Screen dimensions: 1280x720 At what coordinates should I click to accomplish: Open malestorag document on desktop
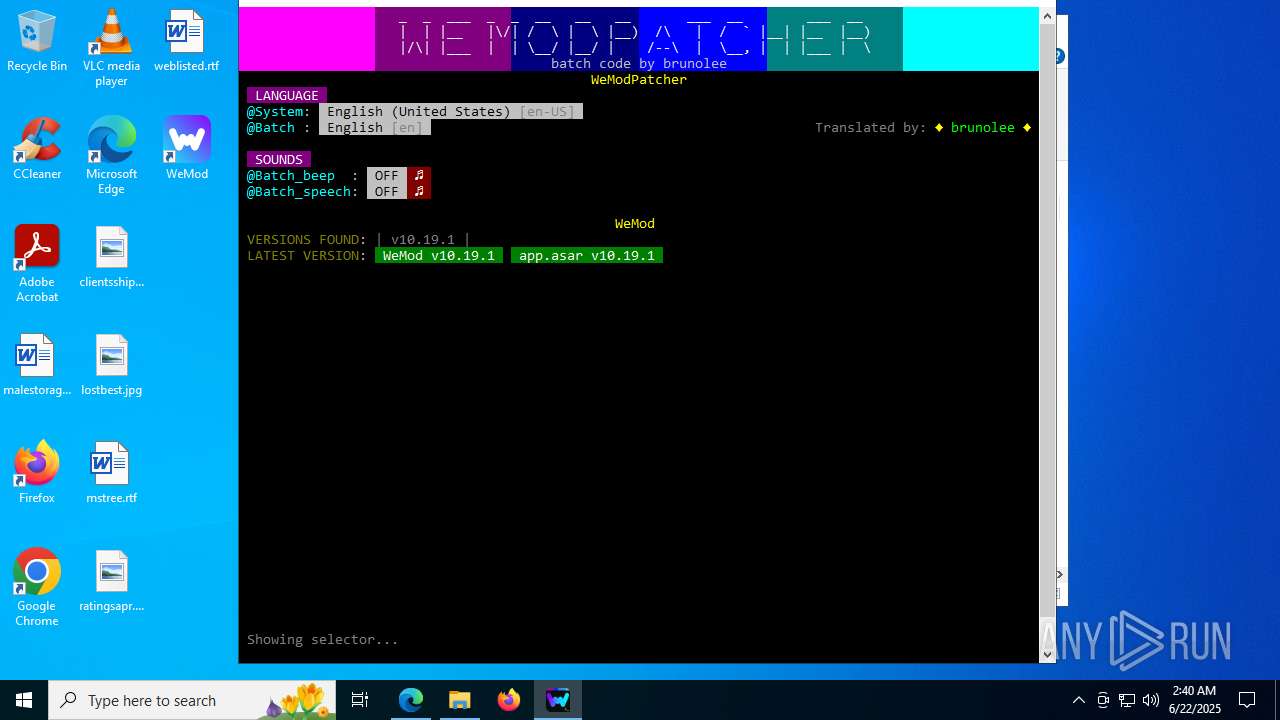(x=37, y=365)
